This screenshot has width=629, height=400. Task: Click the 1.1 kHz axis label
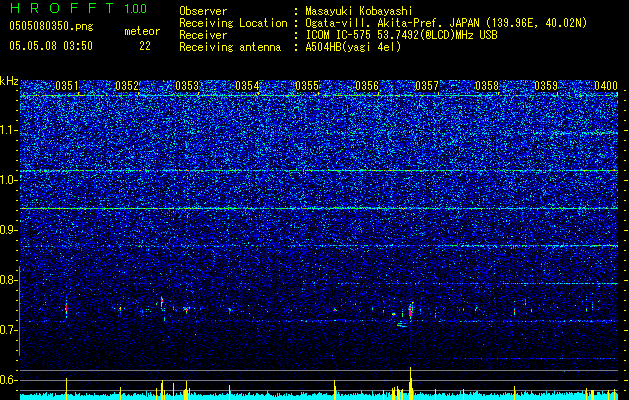click(x=9, y=130)
